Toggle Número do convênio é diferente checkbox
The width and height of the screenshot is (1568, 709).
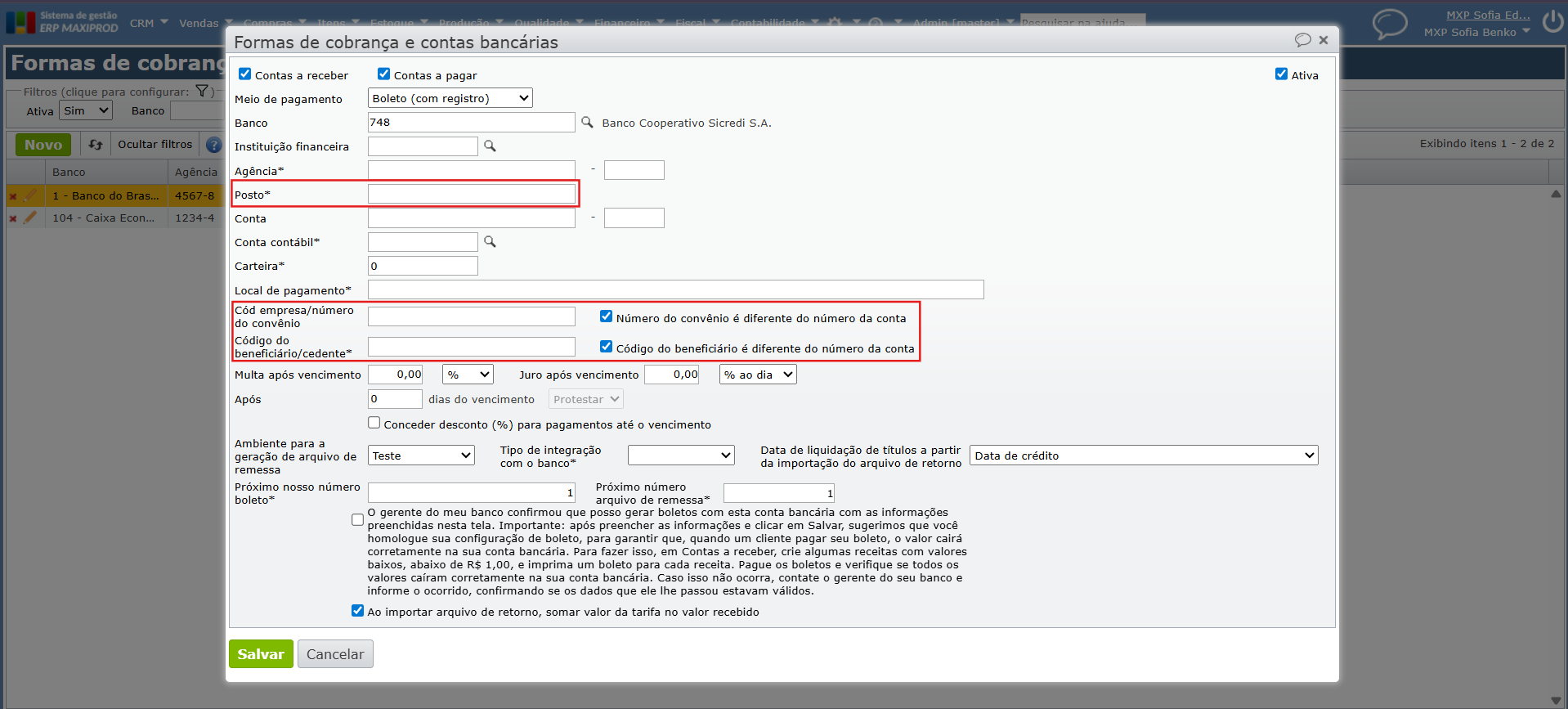(606, 316)
